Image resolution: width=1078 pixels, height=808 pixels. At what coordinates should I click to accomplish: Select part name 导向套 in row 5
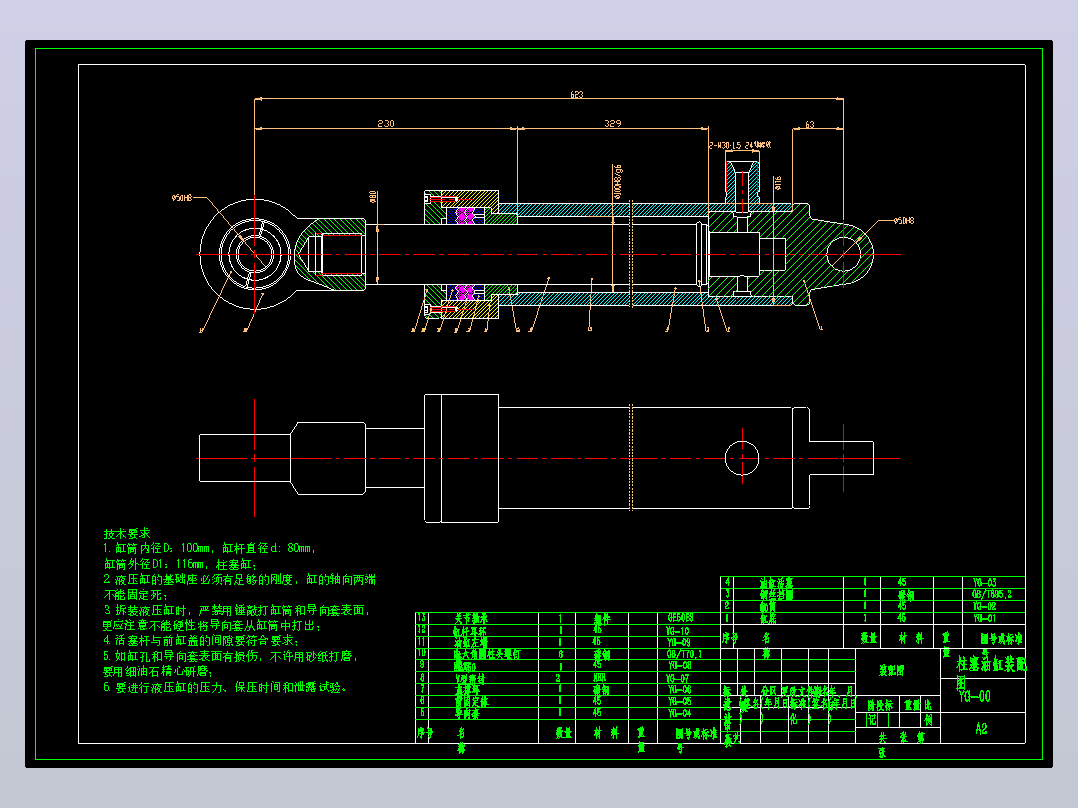coord(468,714)
